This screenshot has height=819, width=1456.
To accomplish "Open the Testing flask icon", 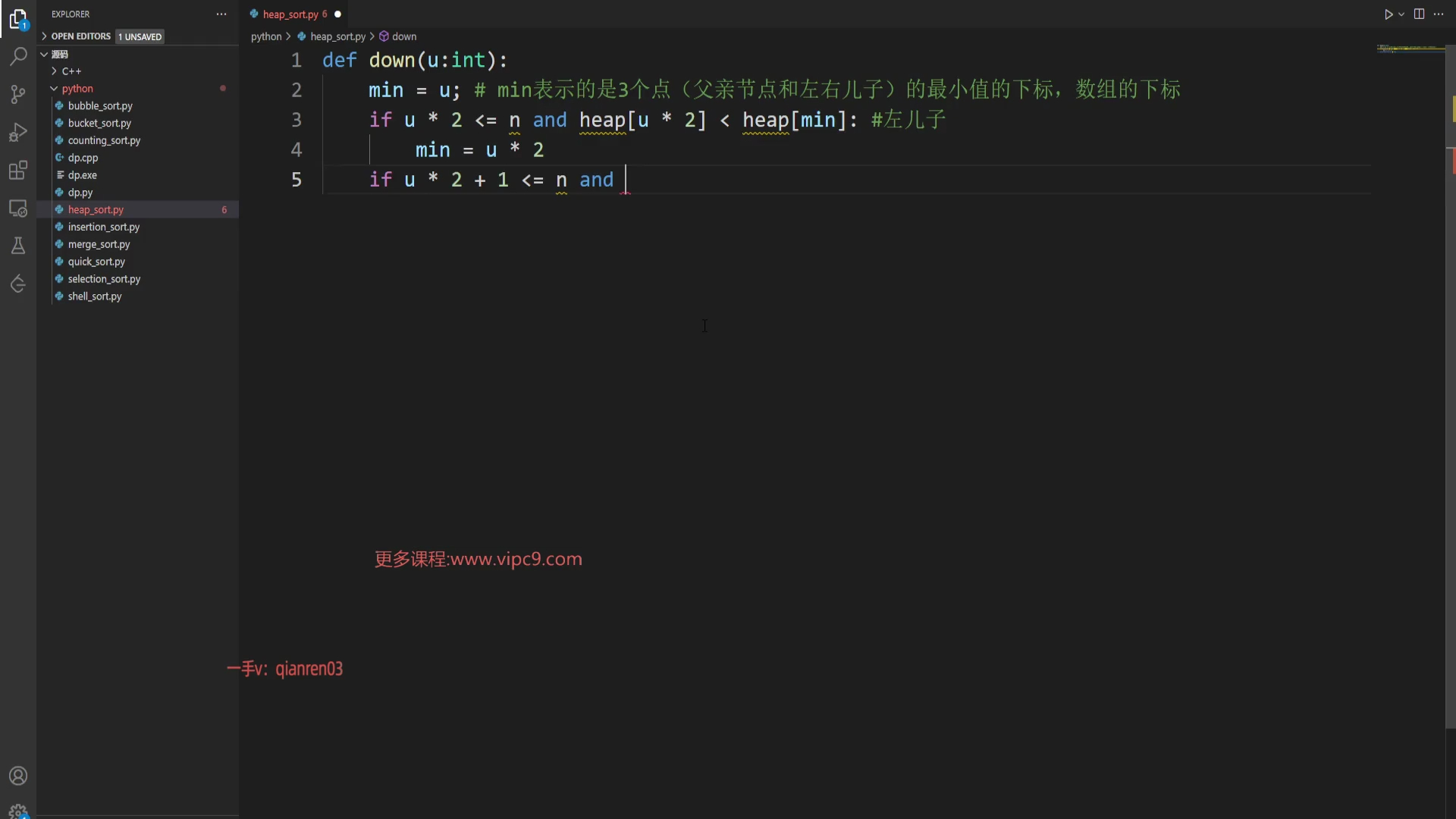I will click(x=18, y=246).
